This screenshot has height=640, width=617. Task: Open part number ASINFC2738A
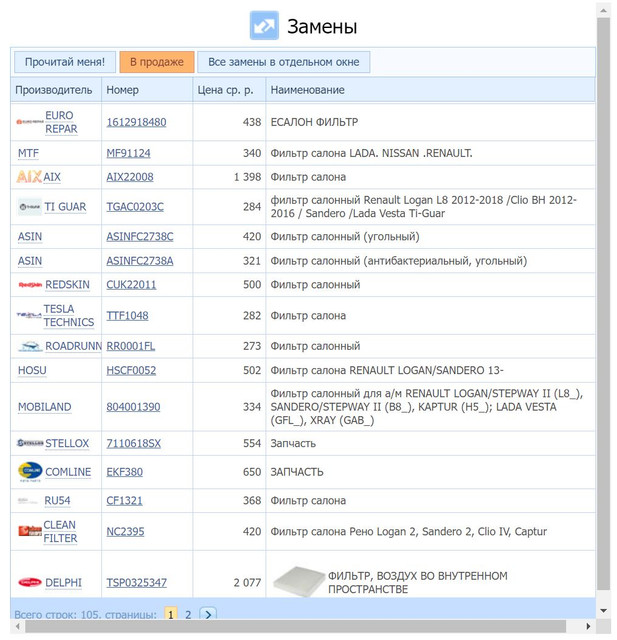(x=140, y=261)
